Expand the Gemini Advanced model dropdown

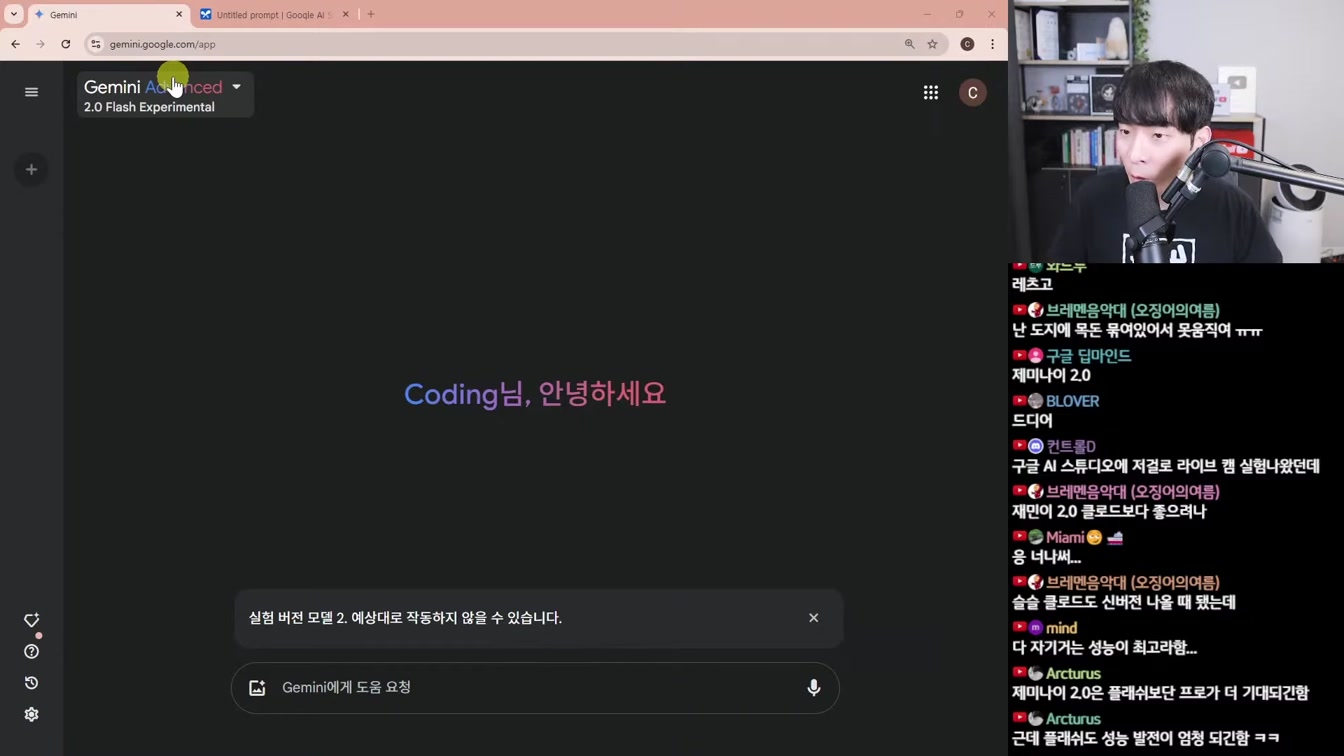165,95
